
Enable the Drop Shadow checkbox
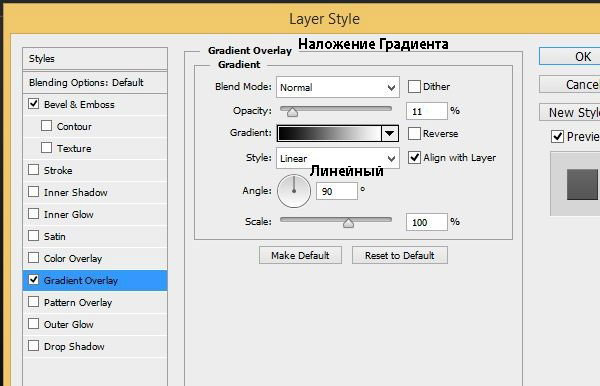34,345
